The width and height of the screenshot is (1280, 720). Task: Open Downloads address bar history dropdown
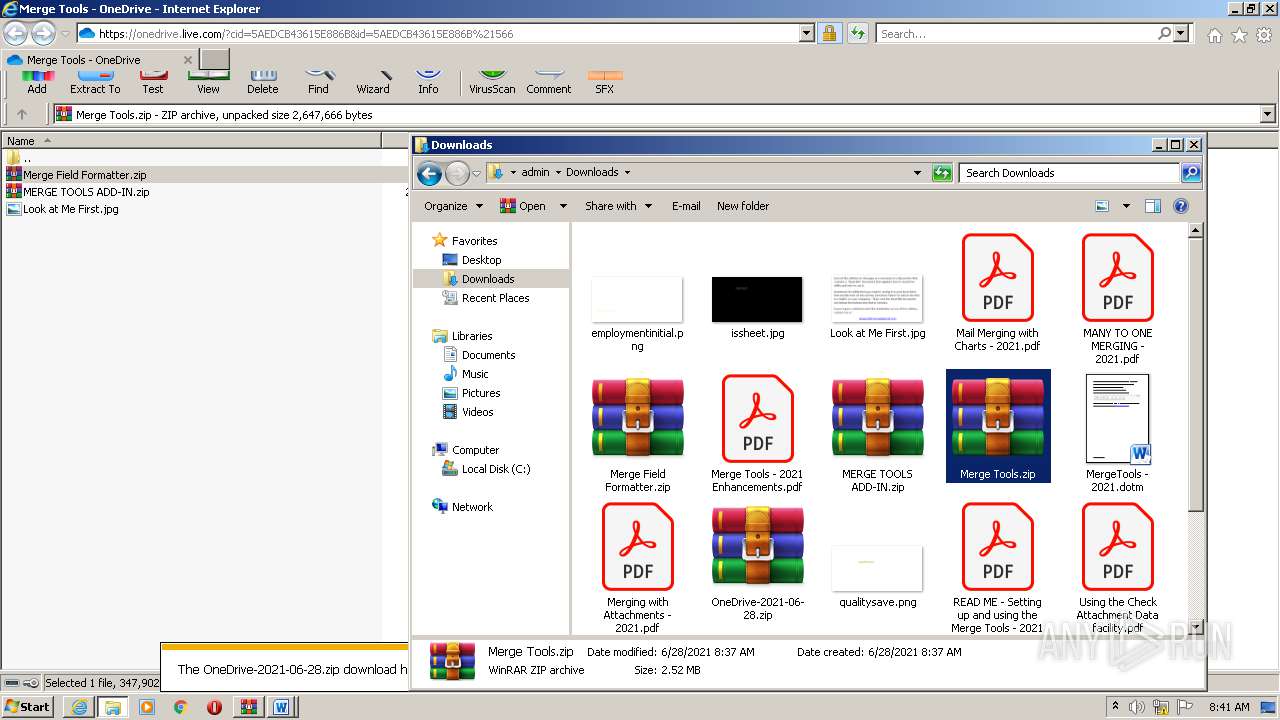coord(917,173)
